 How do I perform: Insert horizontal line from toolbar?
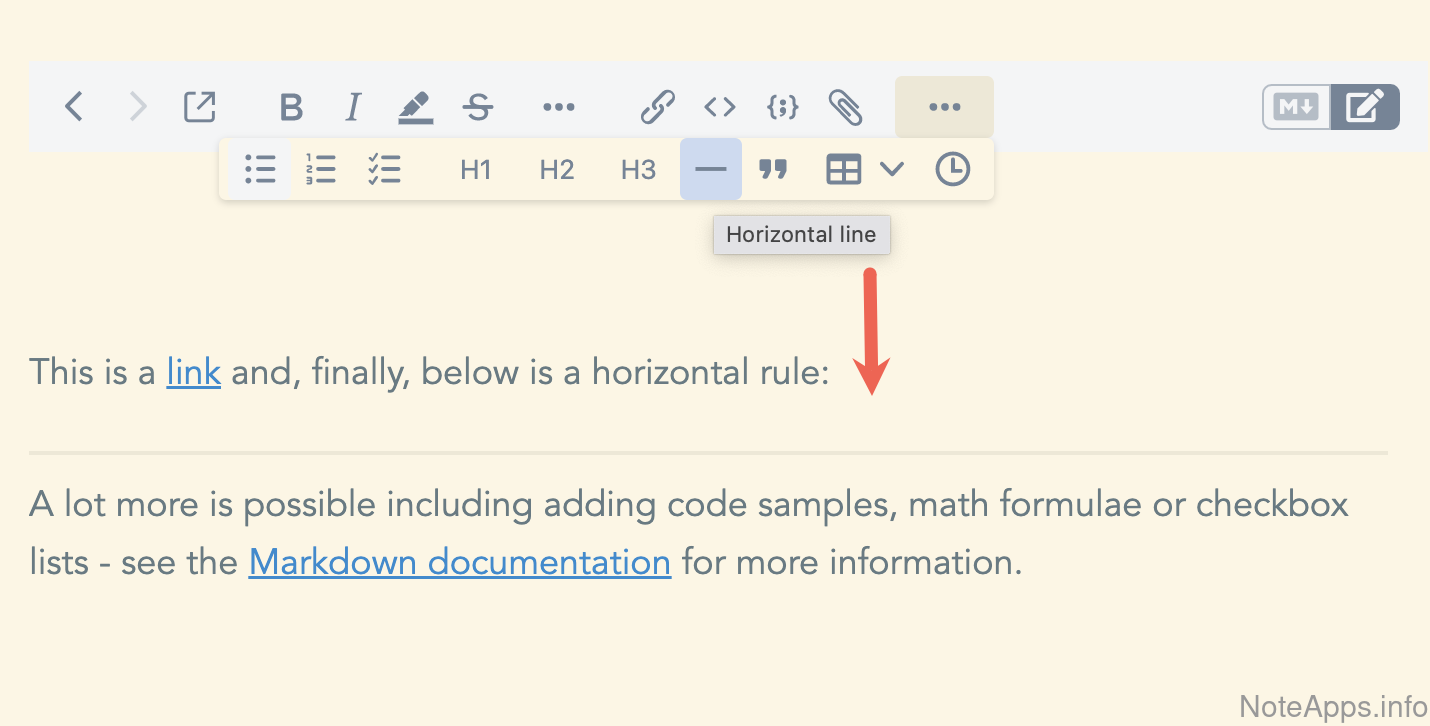pyautogui.click(x=711, y=170)
